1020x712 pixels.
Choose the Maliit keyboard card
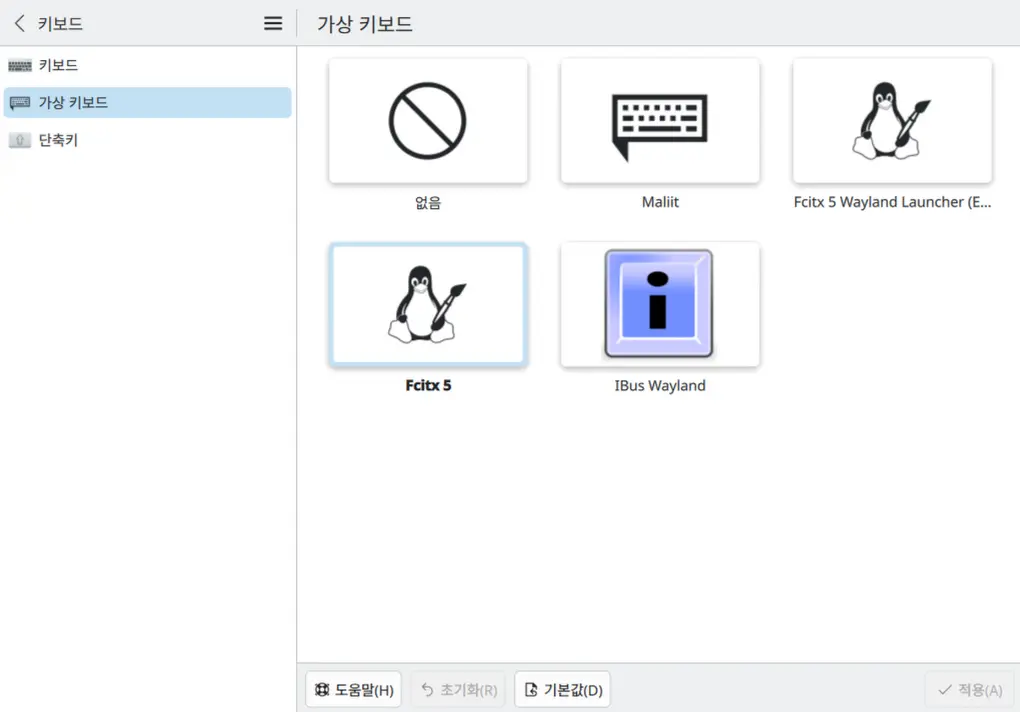point(660,121)
